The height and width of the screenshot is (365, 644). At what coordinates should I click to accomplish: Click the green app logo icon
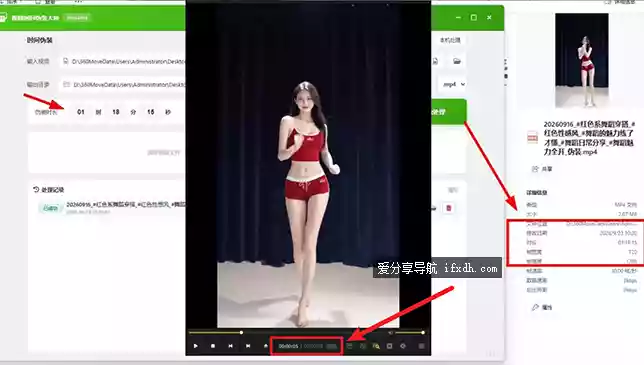(x=3, y=18)
